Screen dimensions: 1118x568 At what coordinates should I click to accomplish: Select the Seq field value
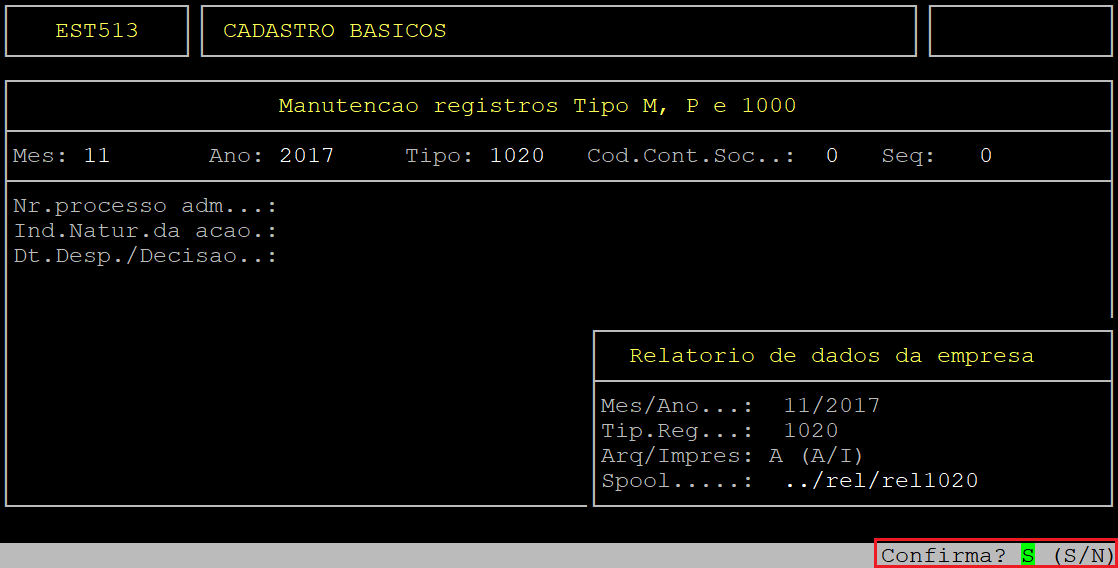click(985, 156)
